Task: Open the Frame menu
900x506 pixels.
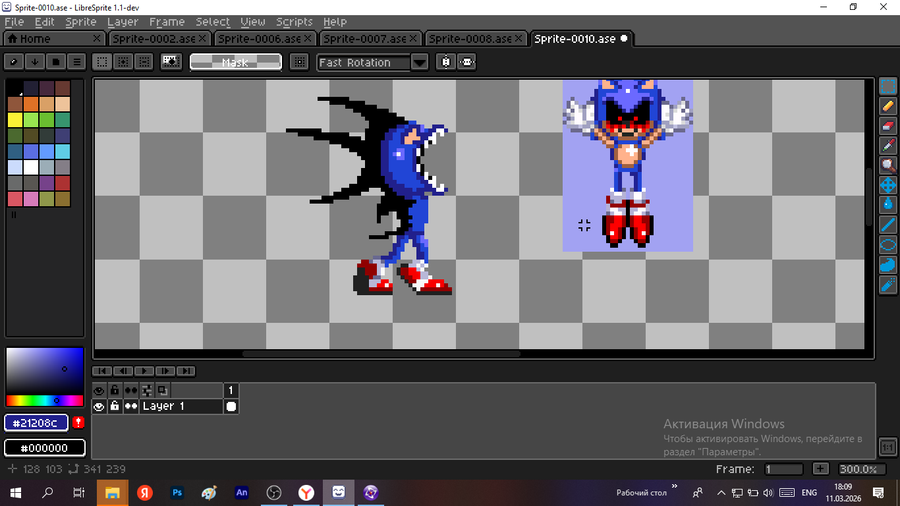Action: (x=167, y=21)
